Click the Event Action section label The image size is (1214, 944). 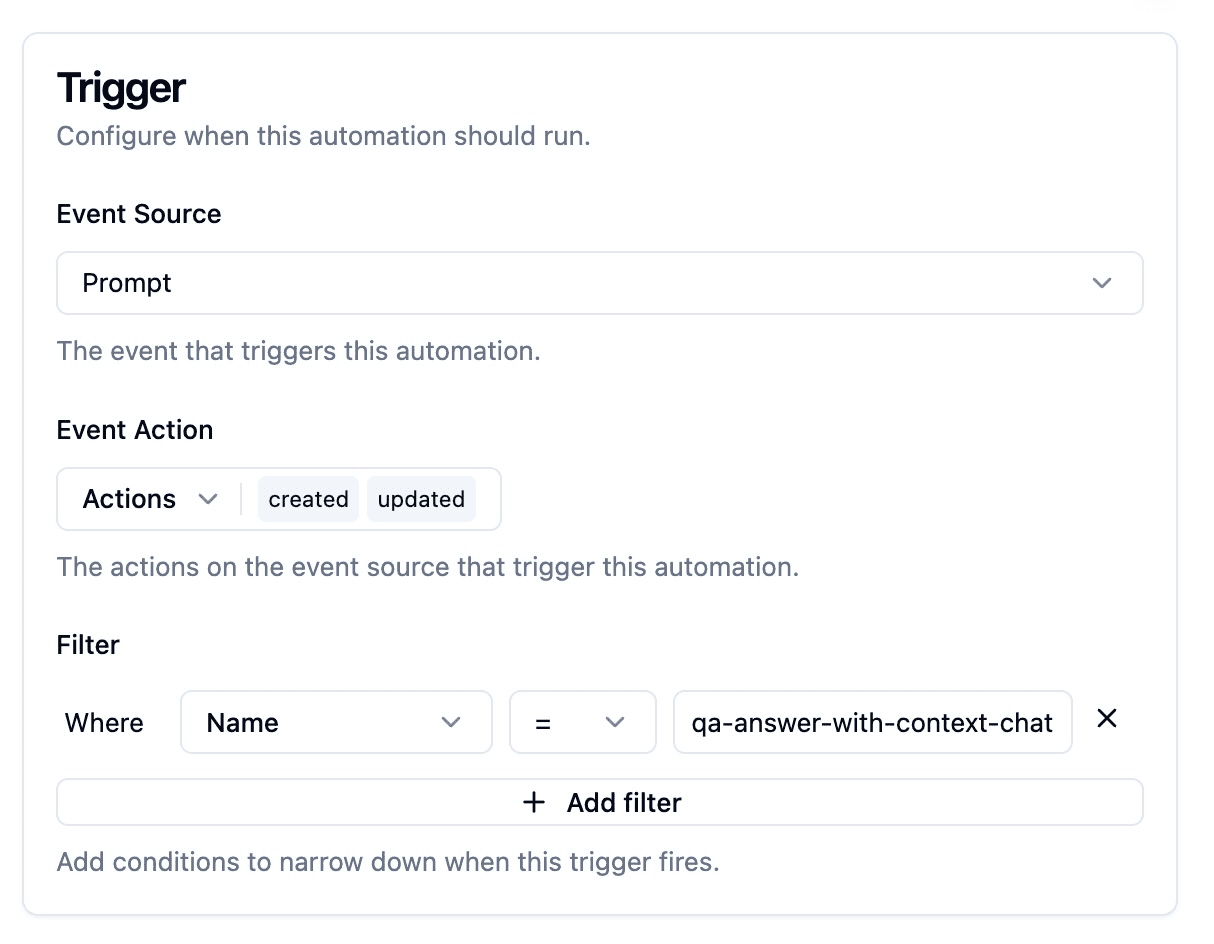(x=135, y=429)
